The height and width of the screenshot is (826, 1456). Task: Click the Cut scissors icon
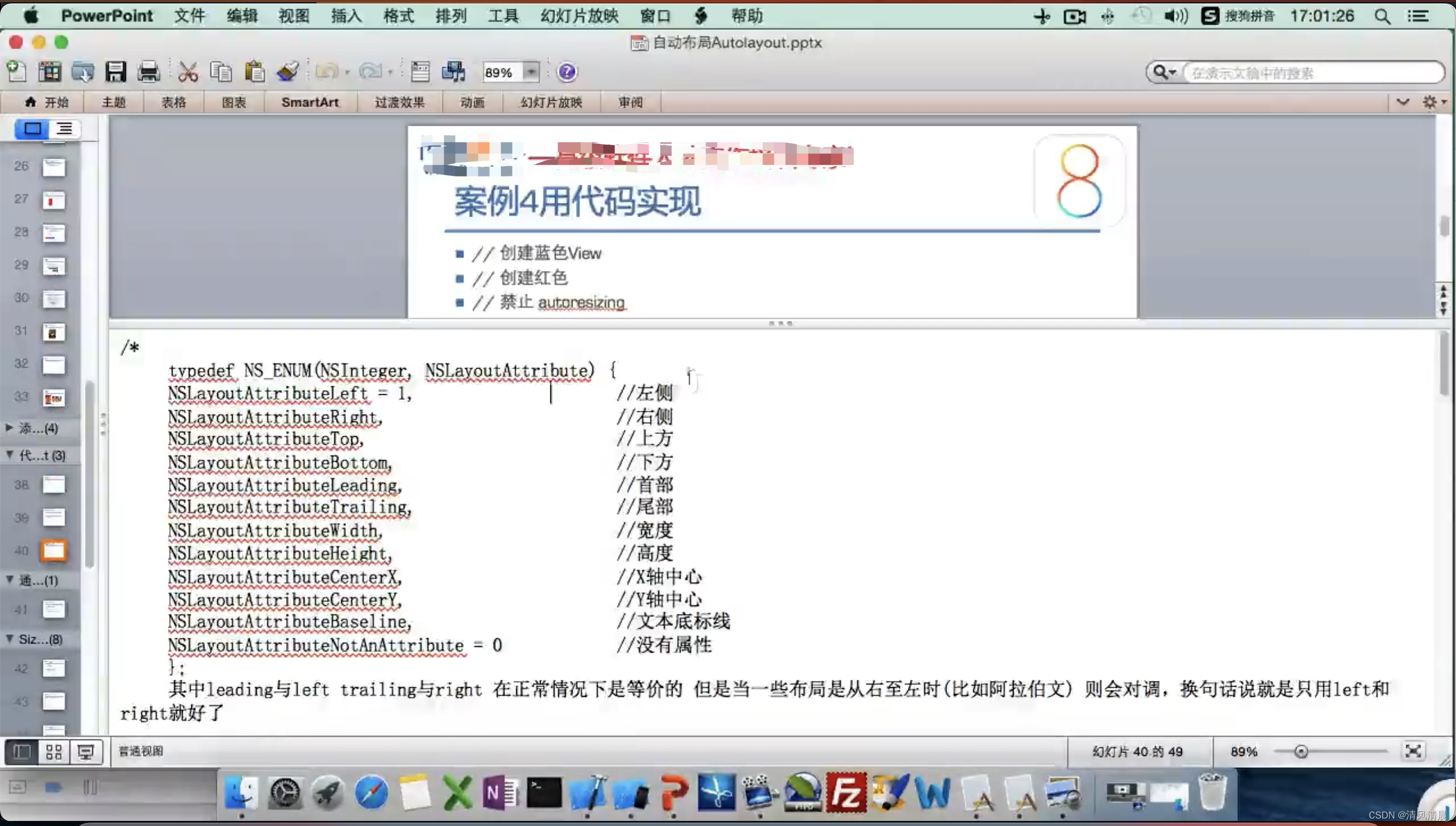[187, 72]
